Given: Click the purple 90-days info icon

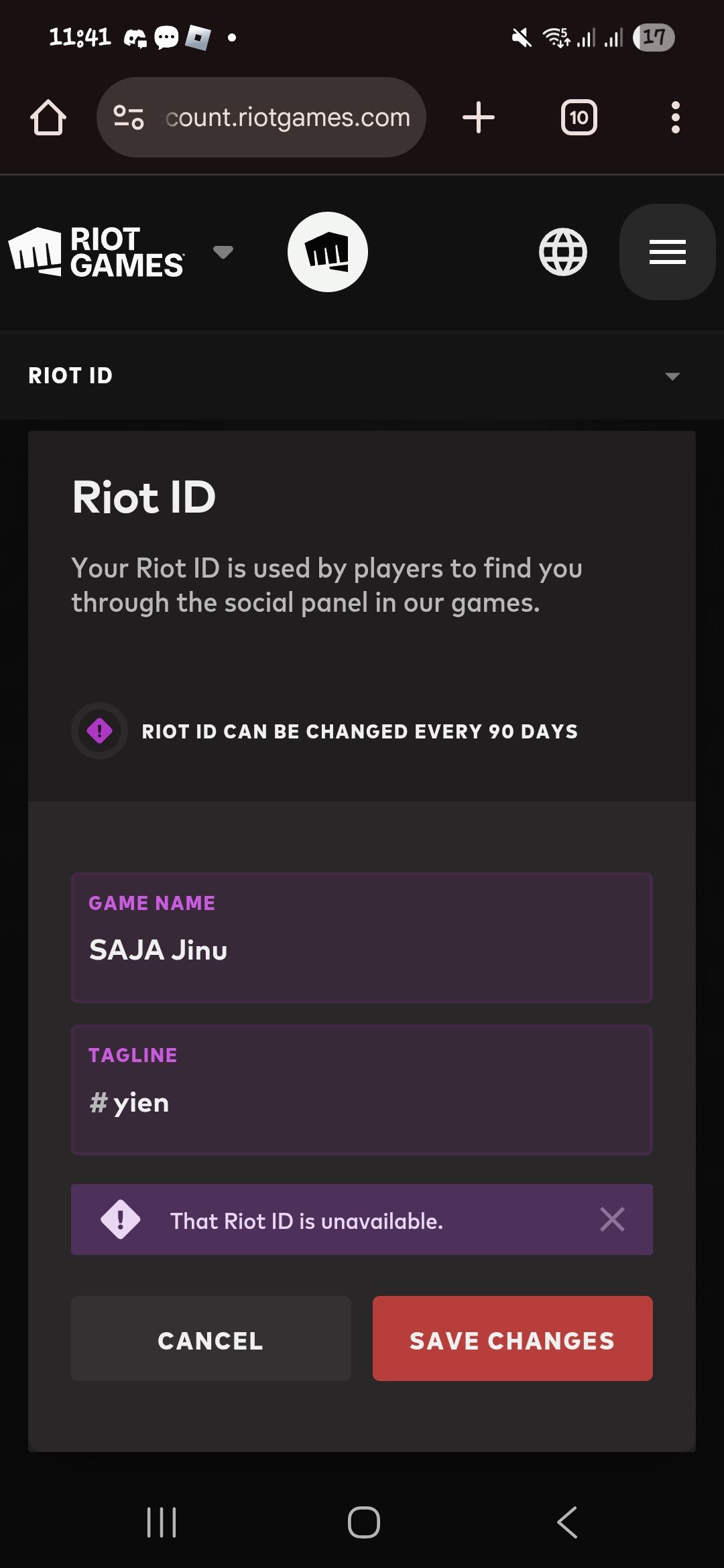Looking at the screenshot, I should (99, 730).
